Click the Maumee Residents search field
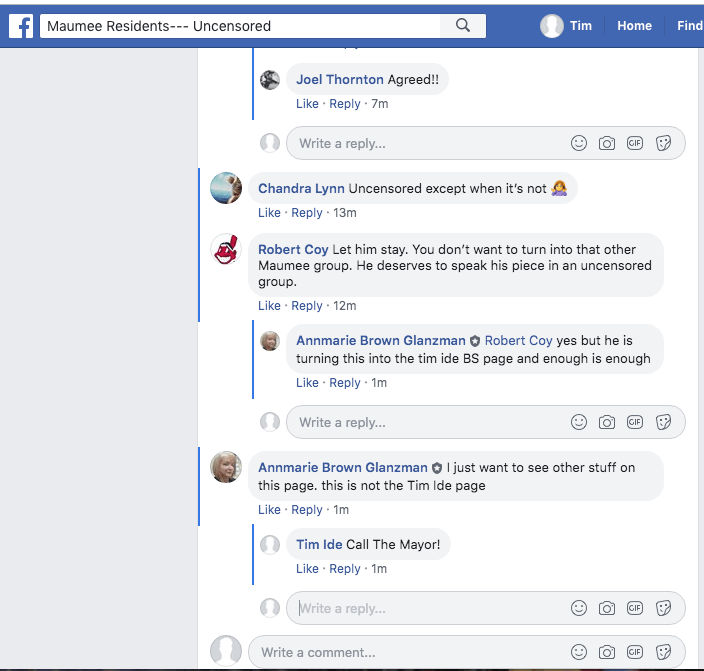704x671 pixels. (x=240, y=26)
